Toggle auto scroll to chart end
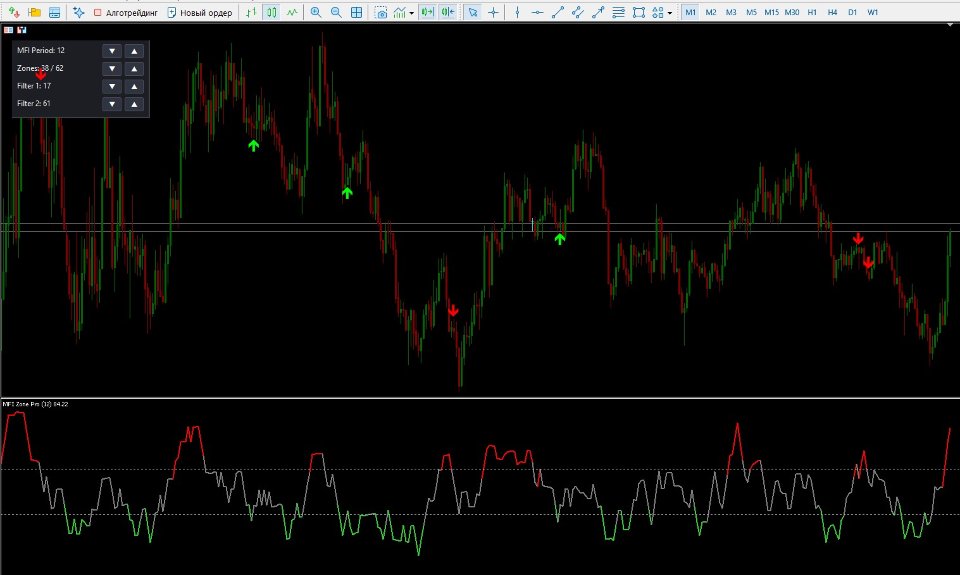 coord(427,12)
